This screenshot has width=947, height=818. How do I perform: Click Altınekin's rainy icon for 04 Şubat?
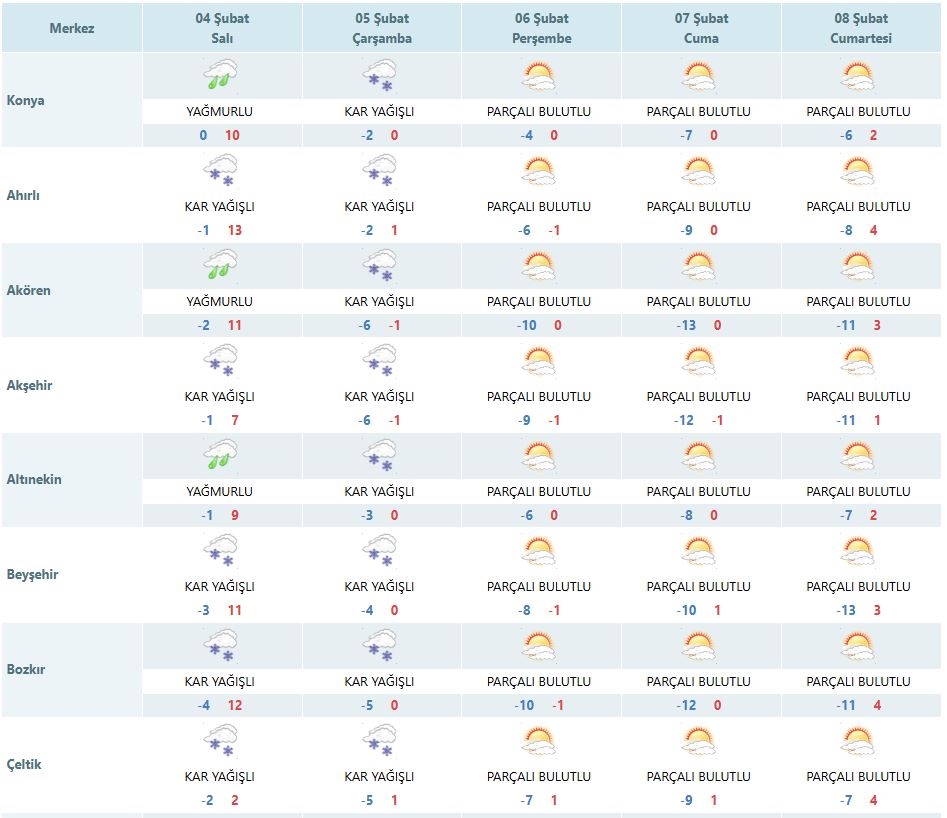click(220, 456)
